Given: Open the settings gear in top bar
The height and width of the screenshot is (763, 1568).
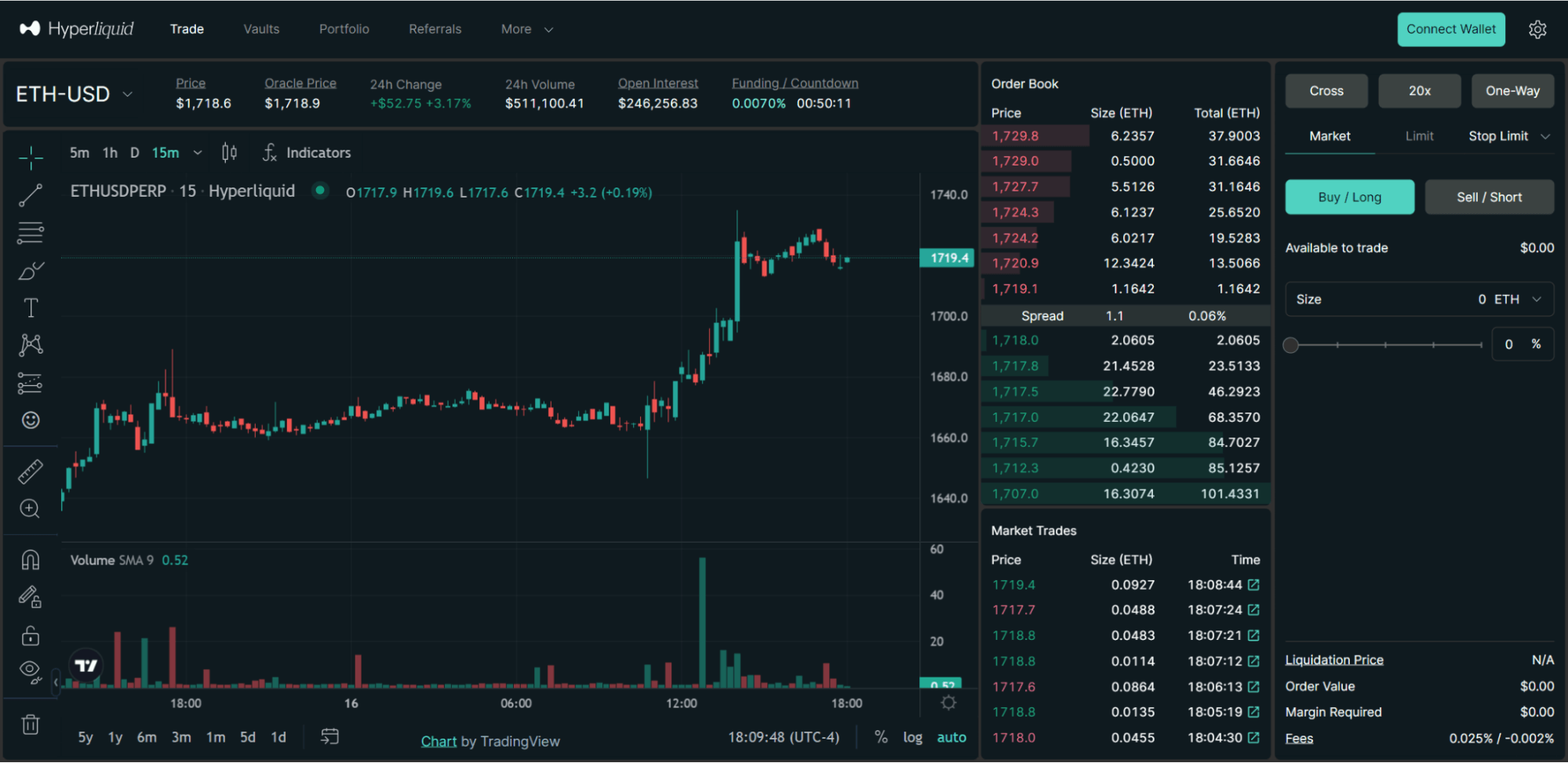Looking at the screenshot, I should pyautogui.click(x=1537, y=29).
